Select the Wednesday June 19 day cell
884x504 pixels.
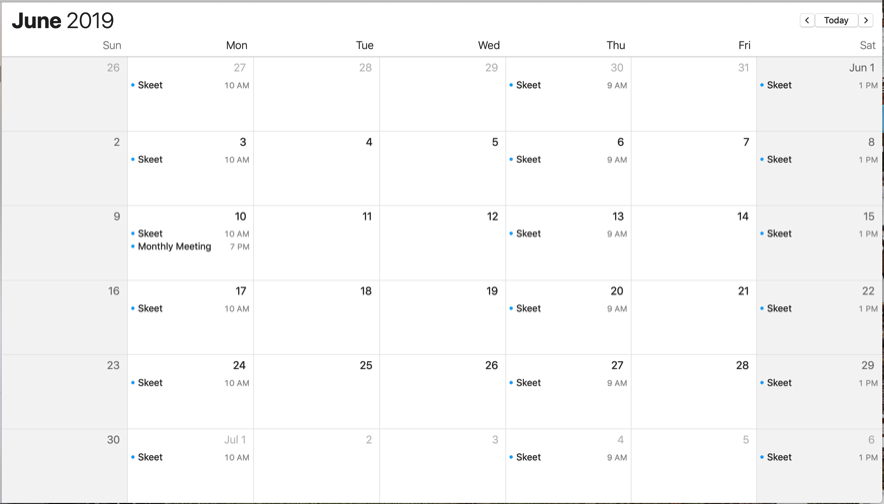pos(443,317)
